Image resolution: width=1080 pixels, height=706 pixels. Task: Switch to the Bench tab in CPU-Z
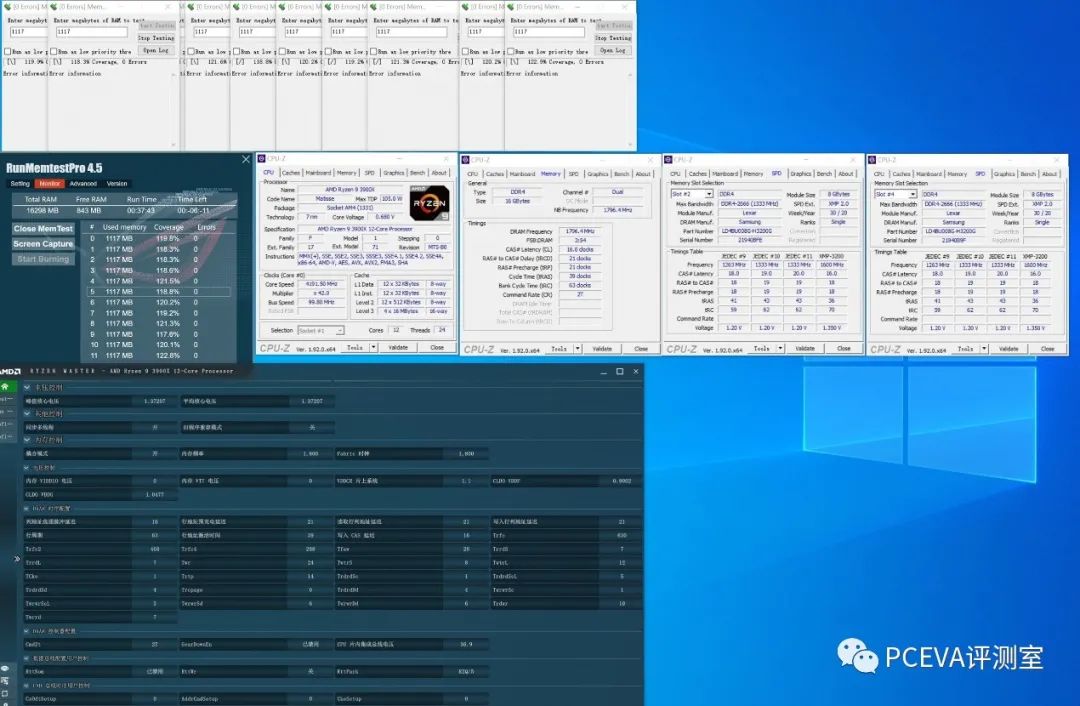point(418,172)
